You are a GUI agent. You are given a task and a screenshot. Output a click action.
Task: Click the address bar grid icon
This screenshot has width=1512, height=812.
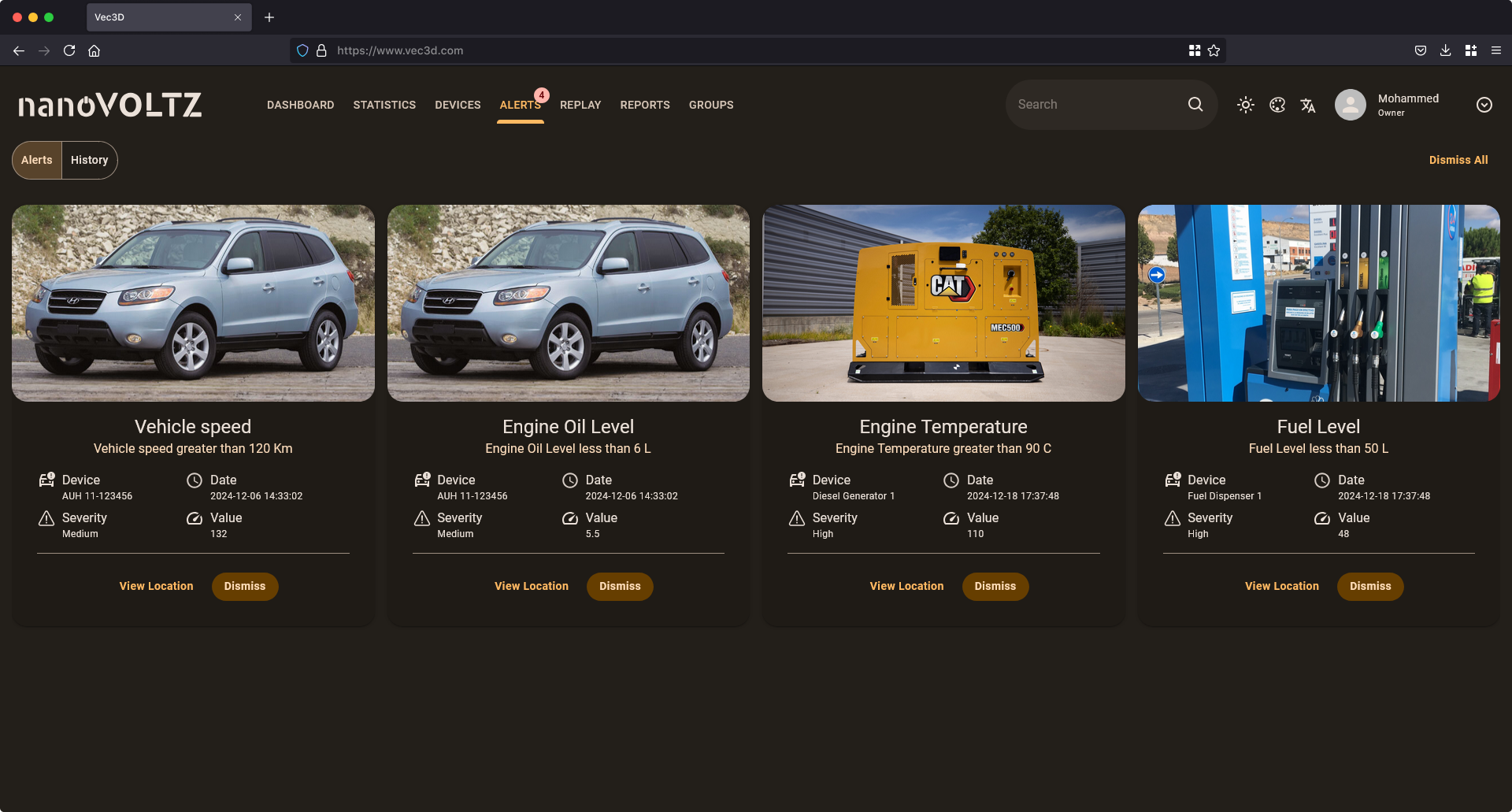pyautogui.click(x=1195, y=50)
